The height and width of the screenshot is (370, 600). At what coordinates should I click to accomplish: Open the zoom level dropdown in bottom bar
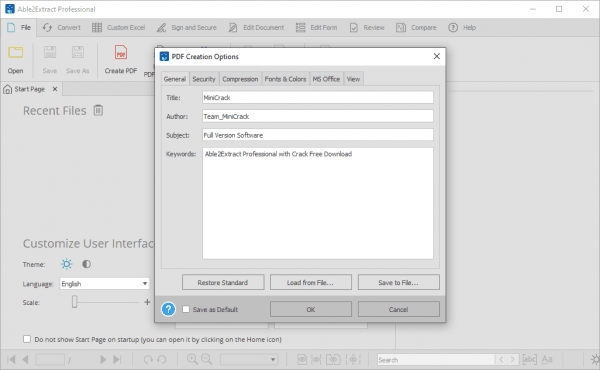coord(249,359)
